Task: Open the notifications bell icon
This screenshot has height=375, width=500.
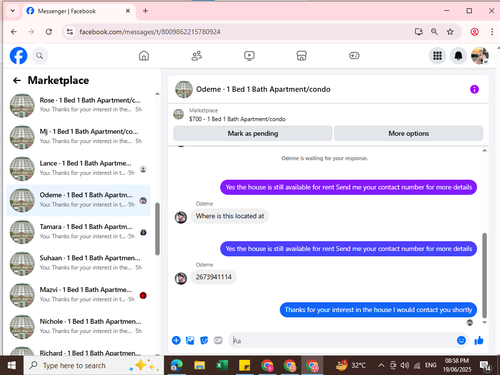Action: (459, 56)
